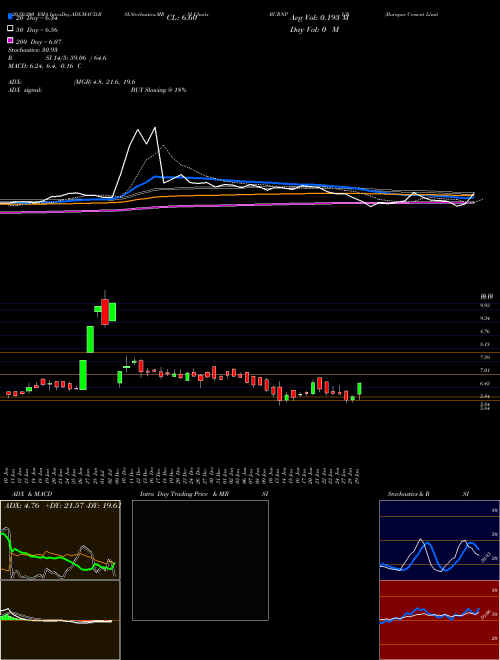The width and height of the screenshot is (500, 660).
Task: Click the 7.59 price axis label
Action: coord(485,357)
